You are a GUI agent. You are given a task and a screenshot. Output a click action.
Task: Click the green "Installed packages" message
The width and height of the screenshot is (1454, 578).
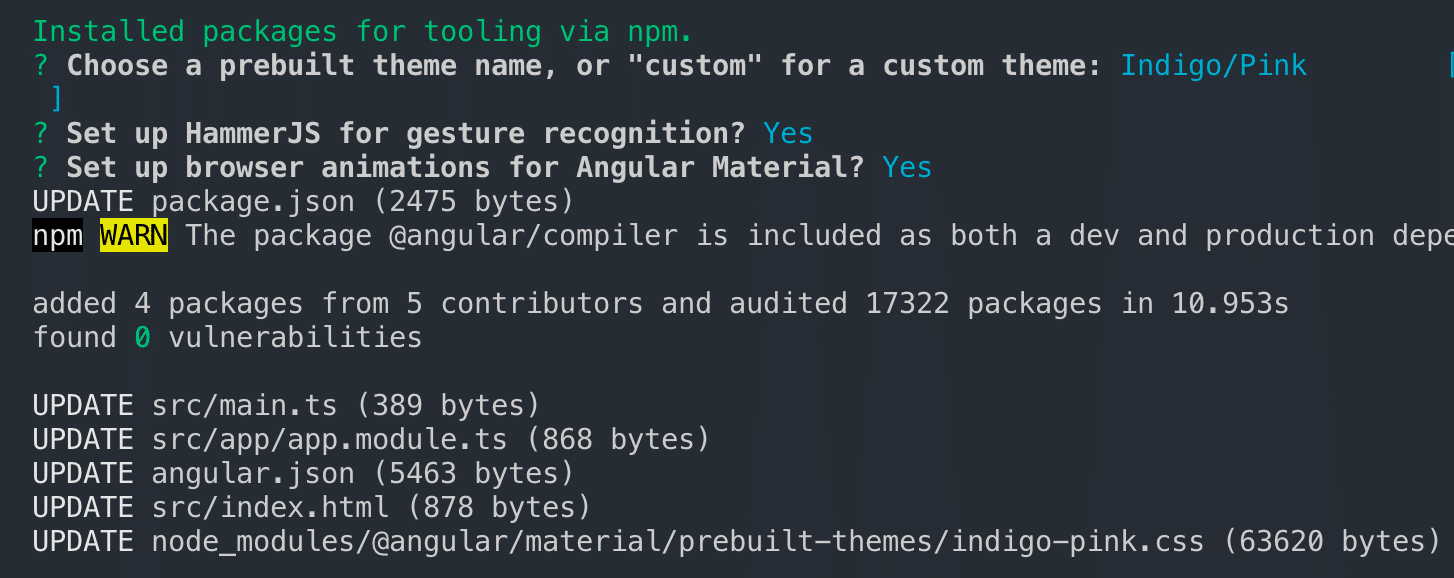pyautogui.click(x=193, y=32)
